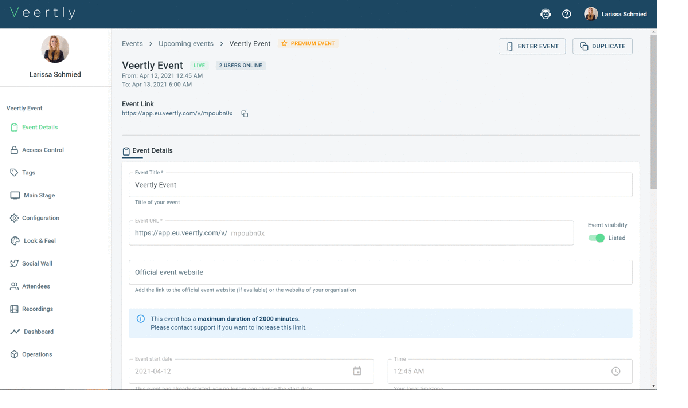Click the Look & Feel palette icon
Image resolution: width=688 pixels, height=408 pixels.
[x=15, y=241]
